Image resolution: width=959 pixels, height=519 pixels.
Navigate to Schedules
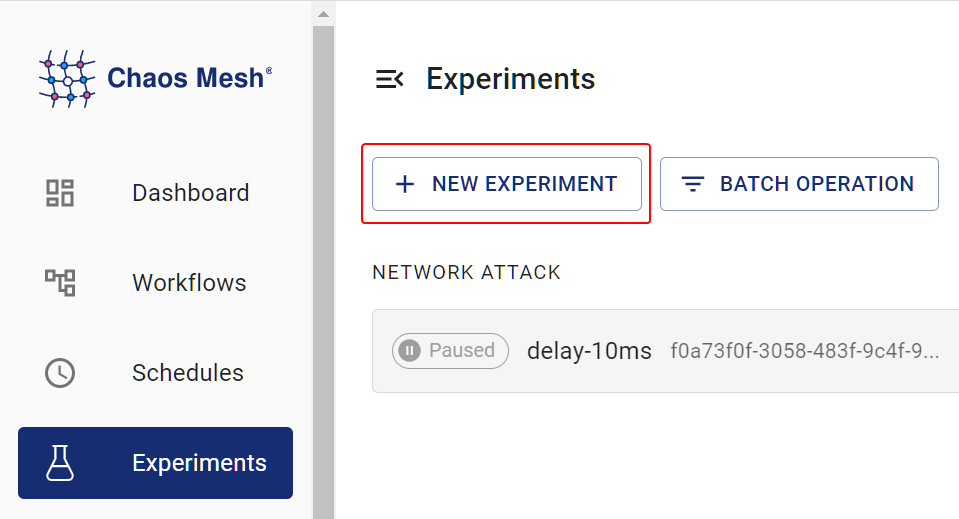coord(188,373)
